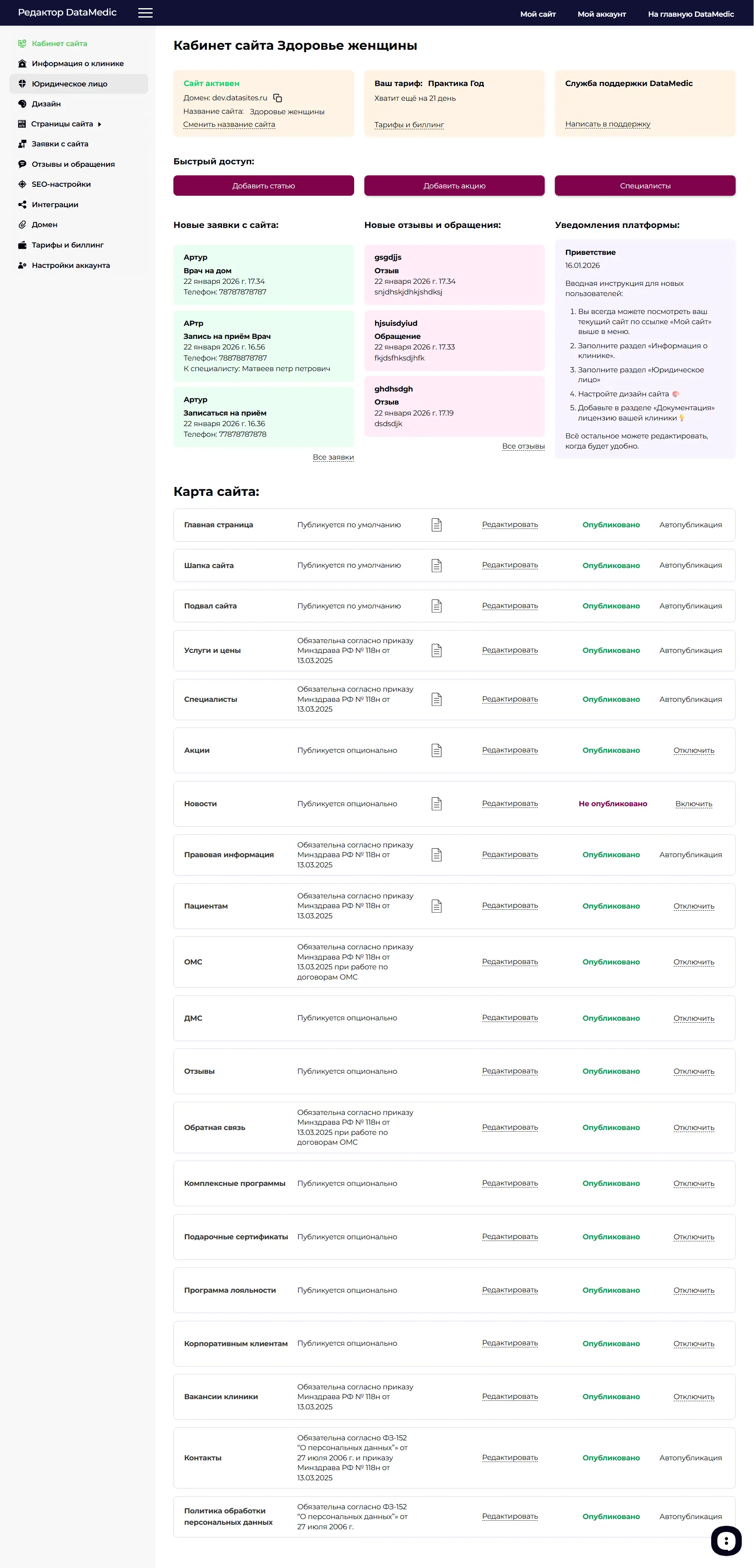This screenshot has height=1568, width=754.
Task: Turn off the ДМС page publication
Action: tap(693, 1018)
